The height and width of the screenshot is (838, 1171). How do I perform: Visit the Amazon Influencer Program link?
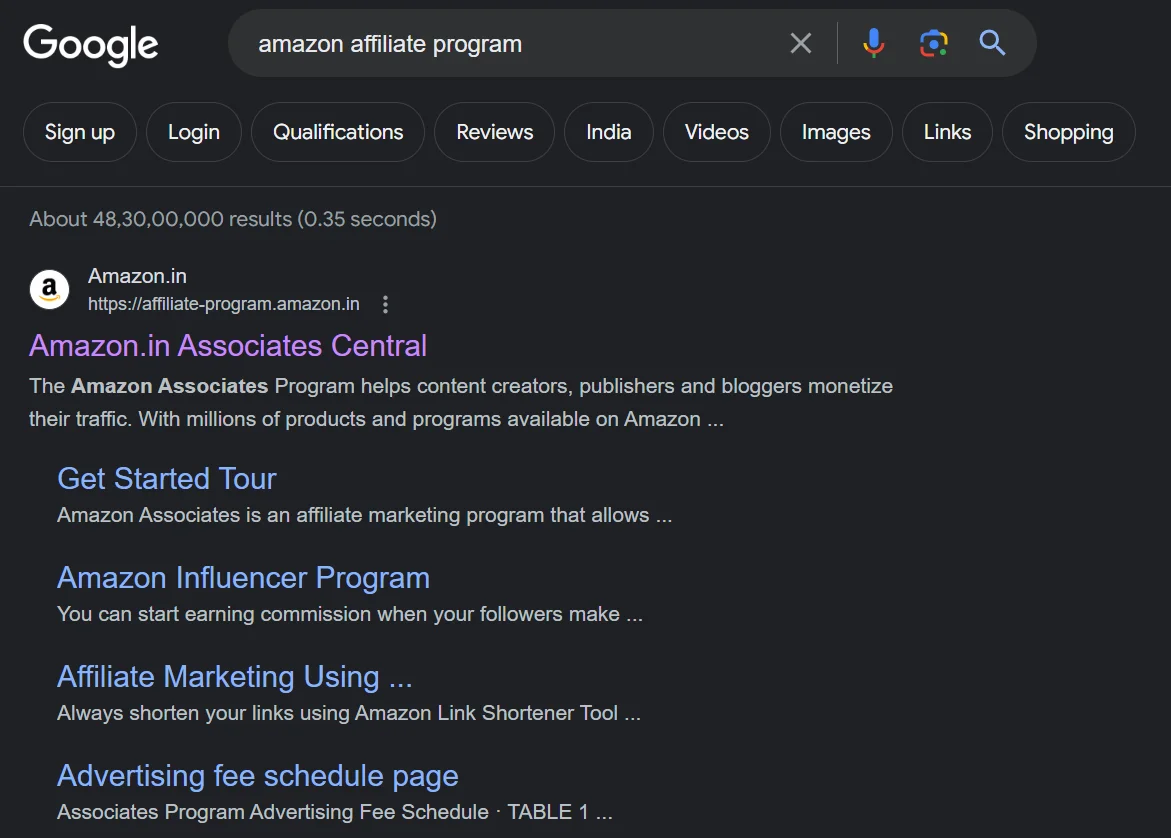click(243, 578)
